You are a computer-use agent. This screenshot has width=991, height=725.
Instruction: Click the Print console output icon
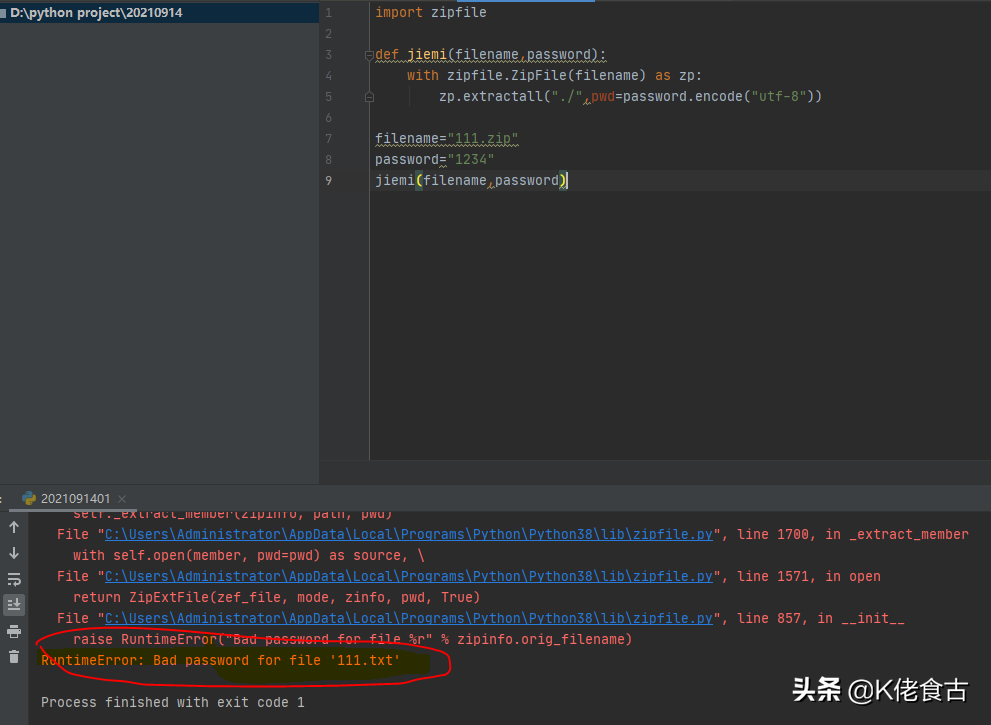point(14,631)
